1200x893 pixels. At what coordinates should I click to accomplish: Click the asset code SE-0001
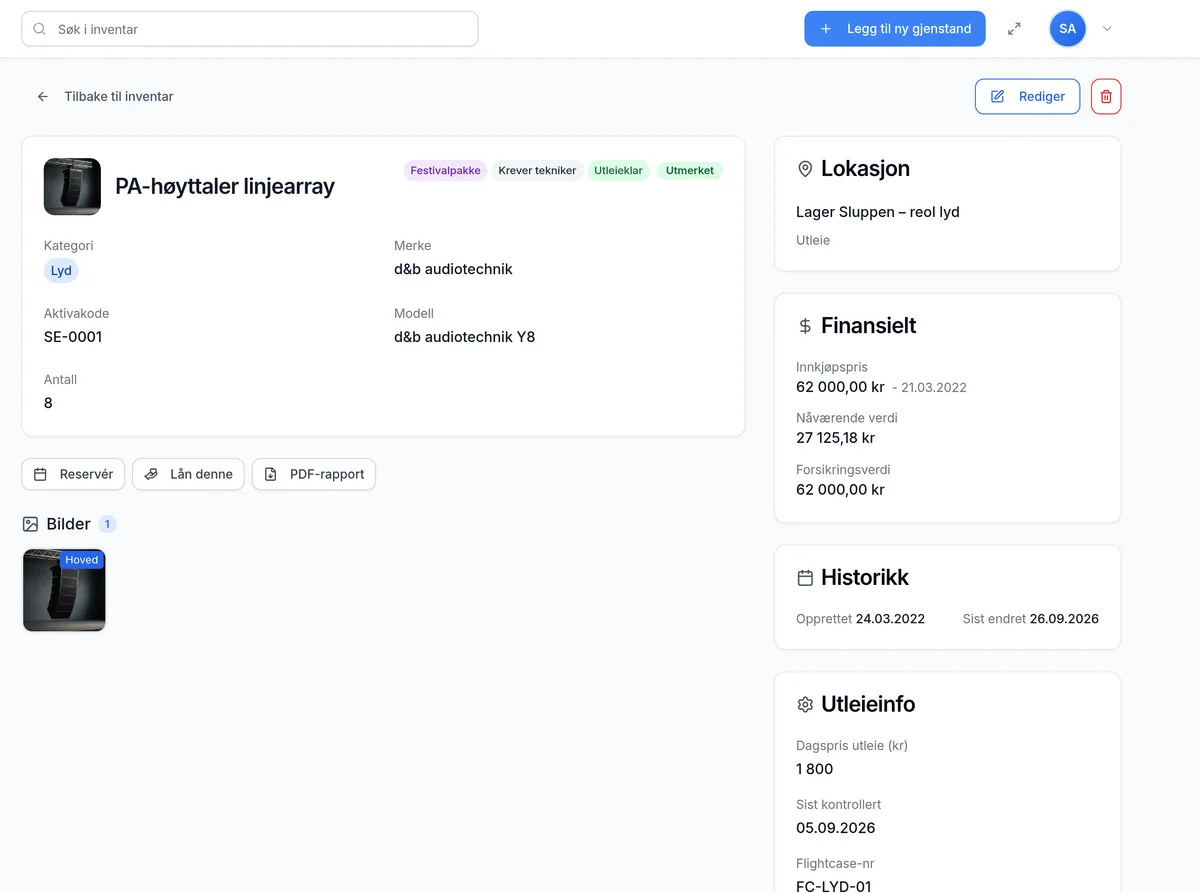coord(73,337)
